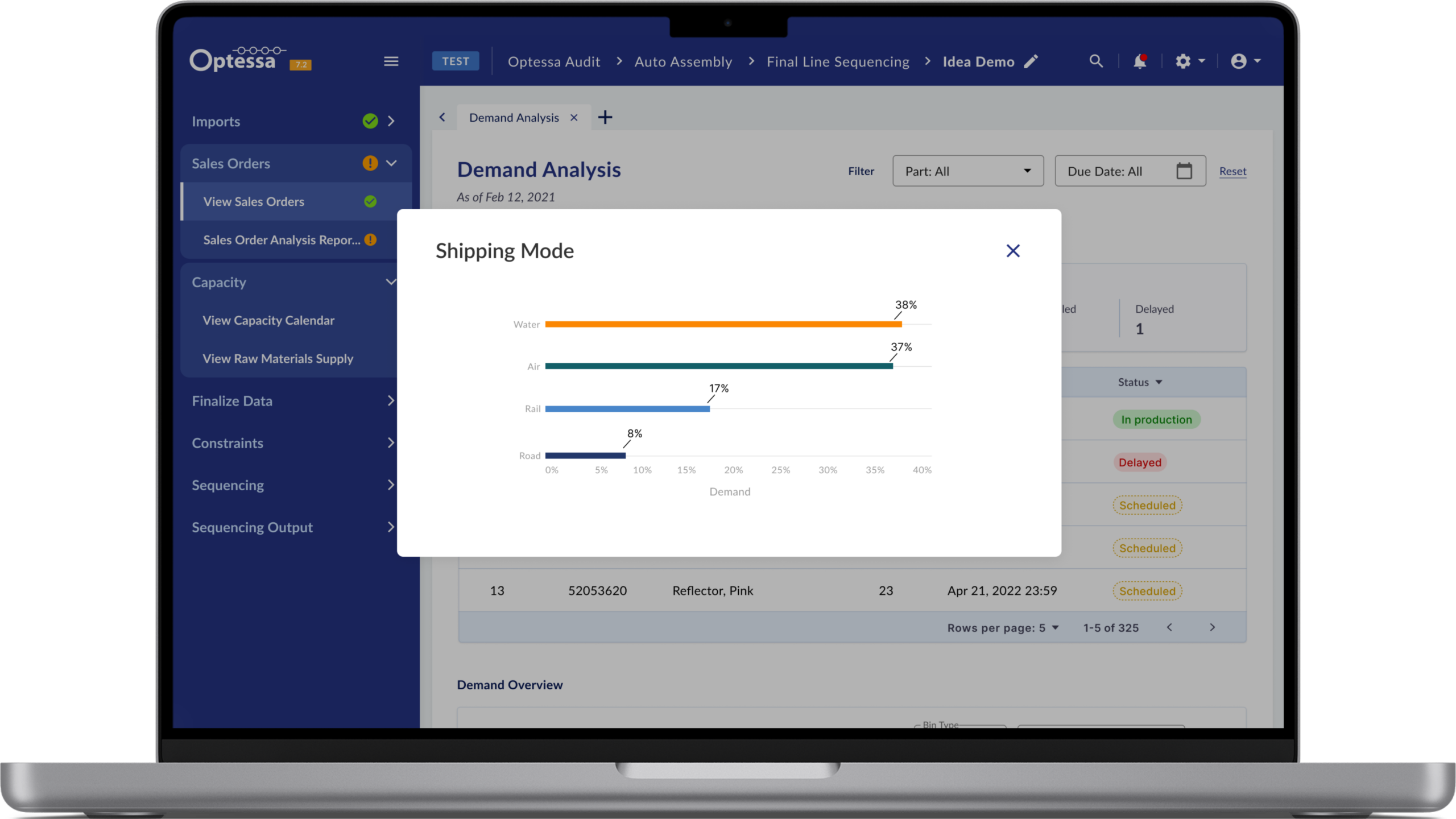
Task: Go to next table page arrow
Action: pos(1212,627)
